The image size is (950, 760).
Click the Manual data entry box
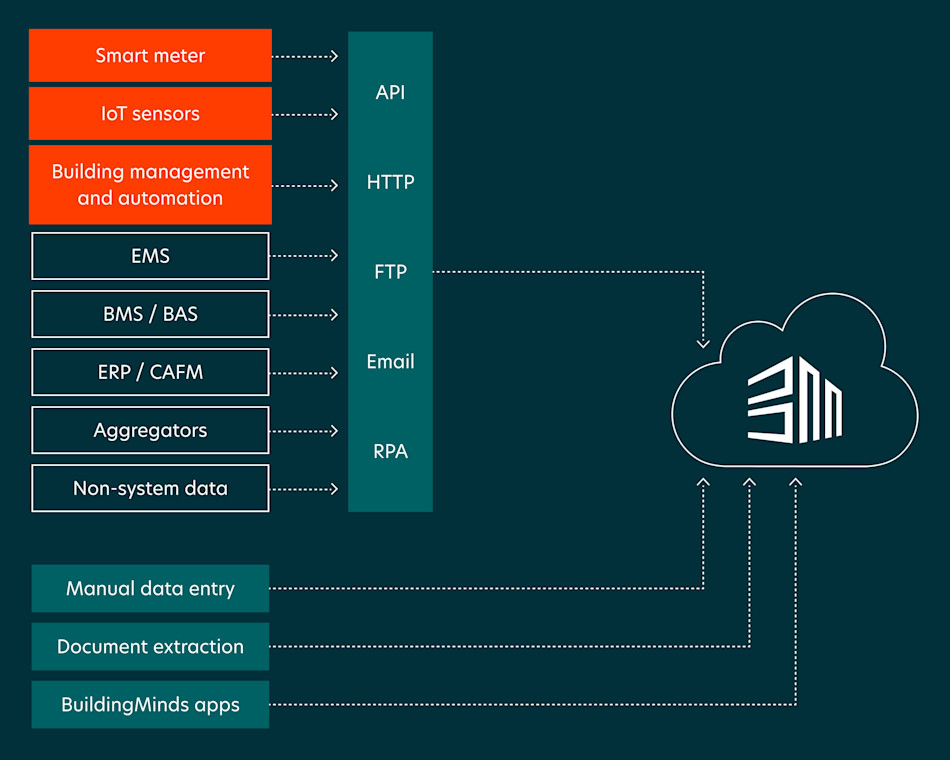150,588
